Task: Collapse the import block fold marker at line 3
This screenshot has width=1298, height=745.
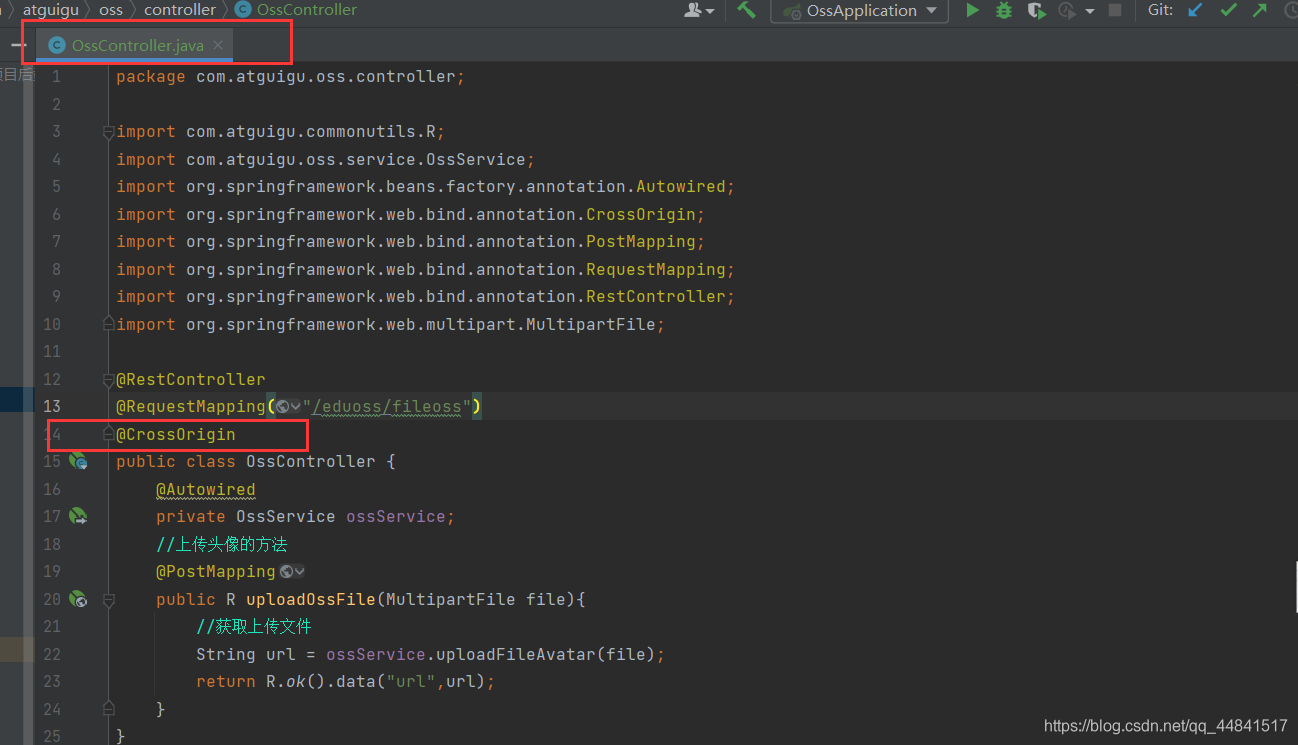Action: pyautogui.click(x=108, y=132)
